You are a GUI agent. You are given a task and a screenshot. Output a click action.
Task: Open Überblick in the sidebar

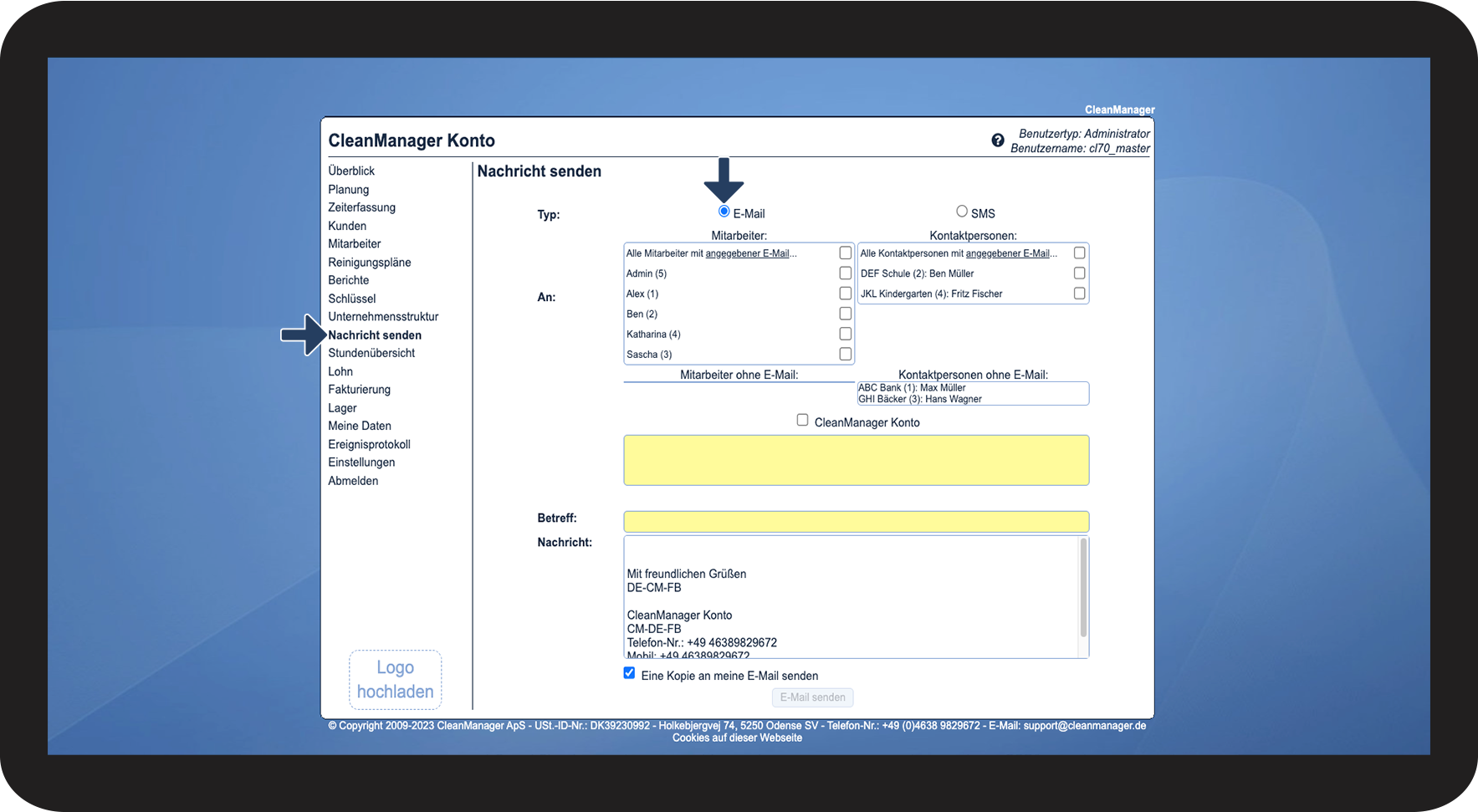point(351,171)
